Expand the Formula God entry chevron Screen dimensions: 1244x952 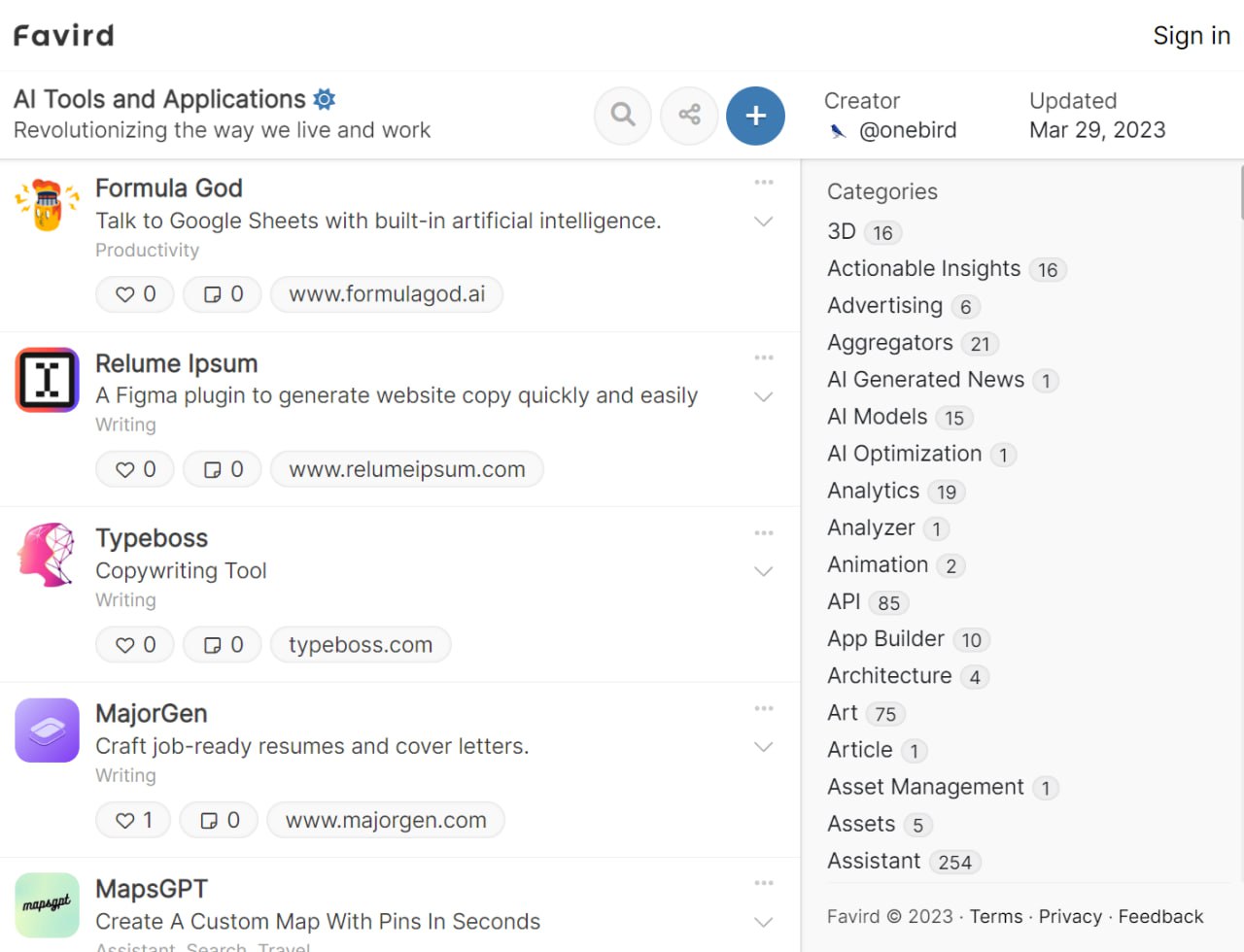764,221
